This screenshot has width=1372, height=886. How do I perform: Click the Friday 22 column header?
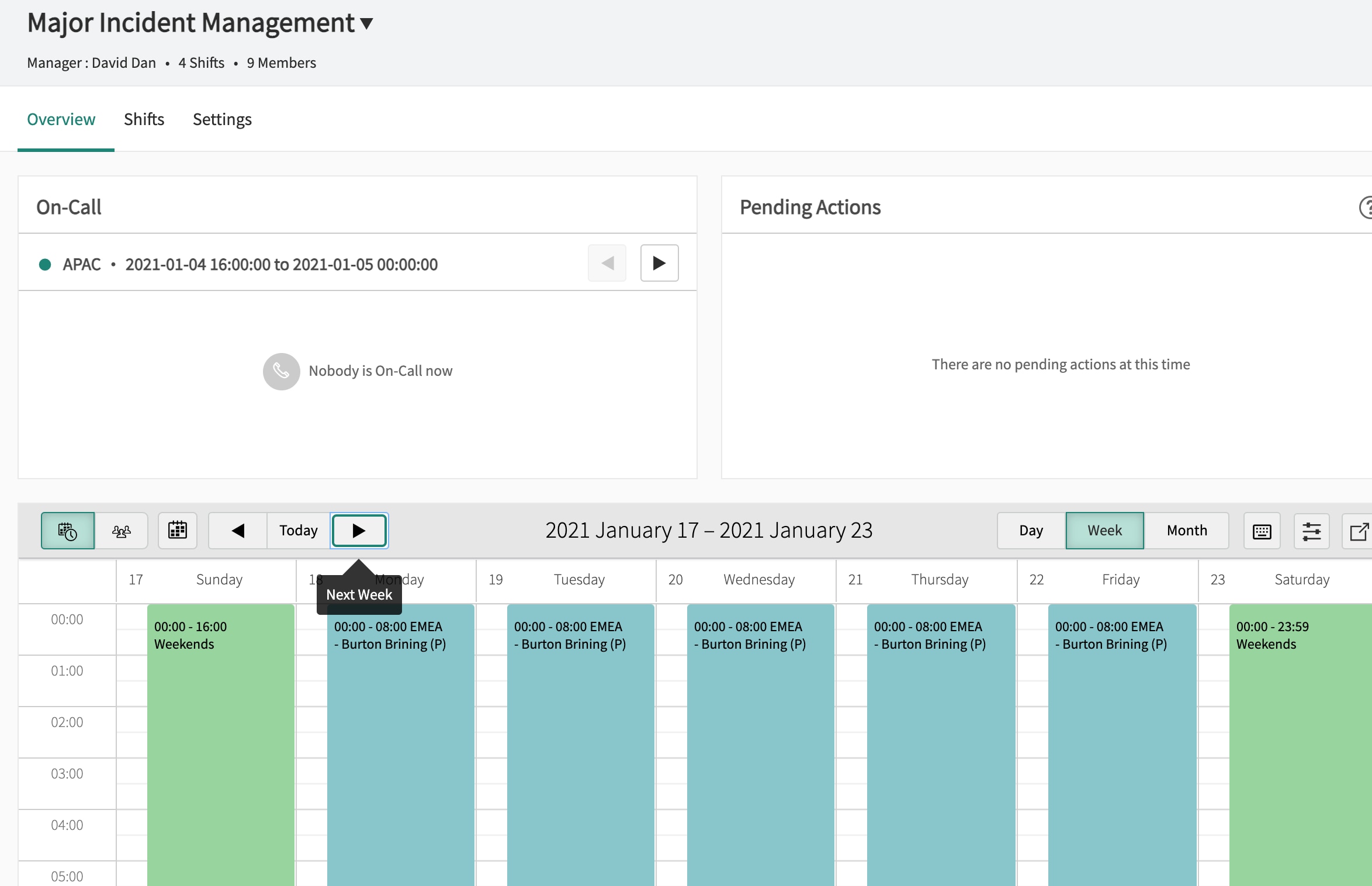1108,580
